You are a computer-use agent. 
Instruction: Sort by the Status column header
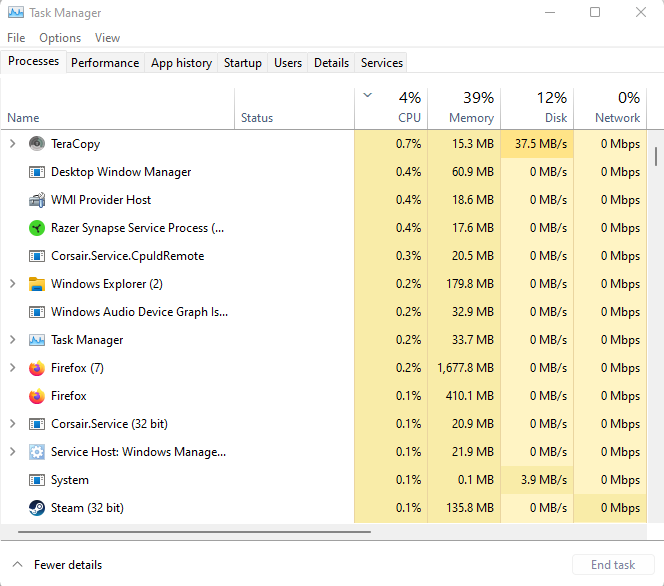coord(294,109)
